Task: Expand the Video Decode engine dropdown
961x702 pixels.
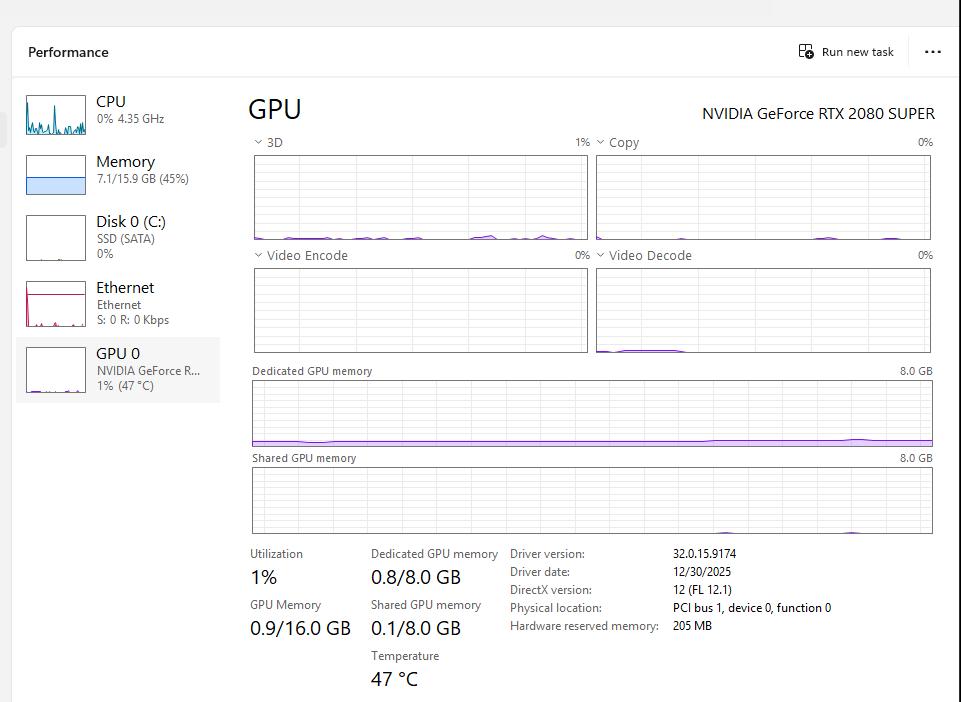Action: (x=601, y=255)
